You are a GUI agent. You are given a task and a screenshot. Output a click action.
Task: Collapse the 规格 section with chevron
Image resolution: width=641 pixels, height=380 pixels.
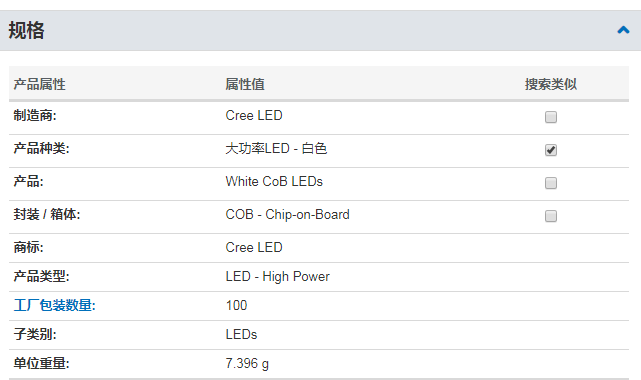(x=623, y=30)
